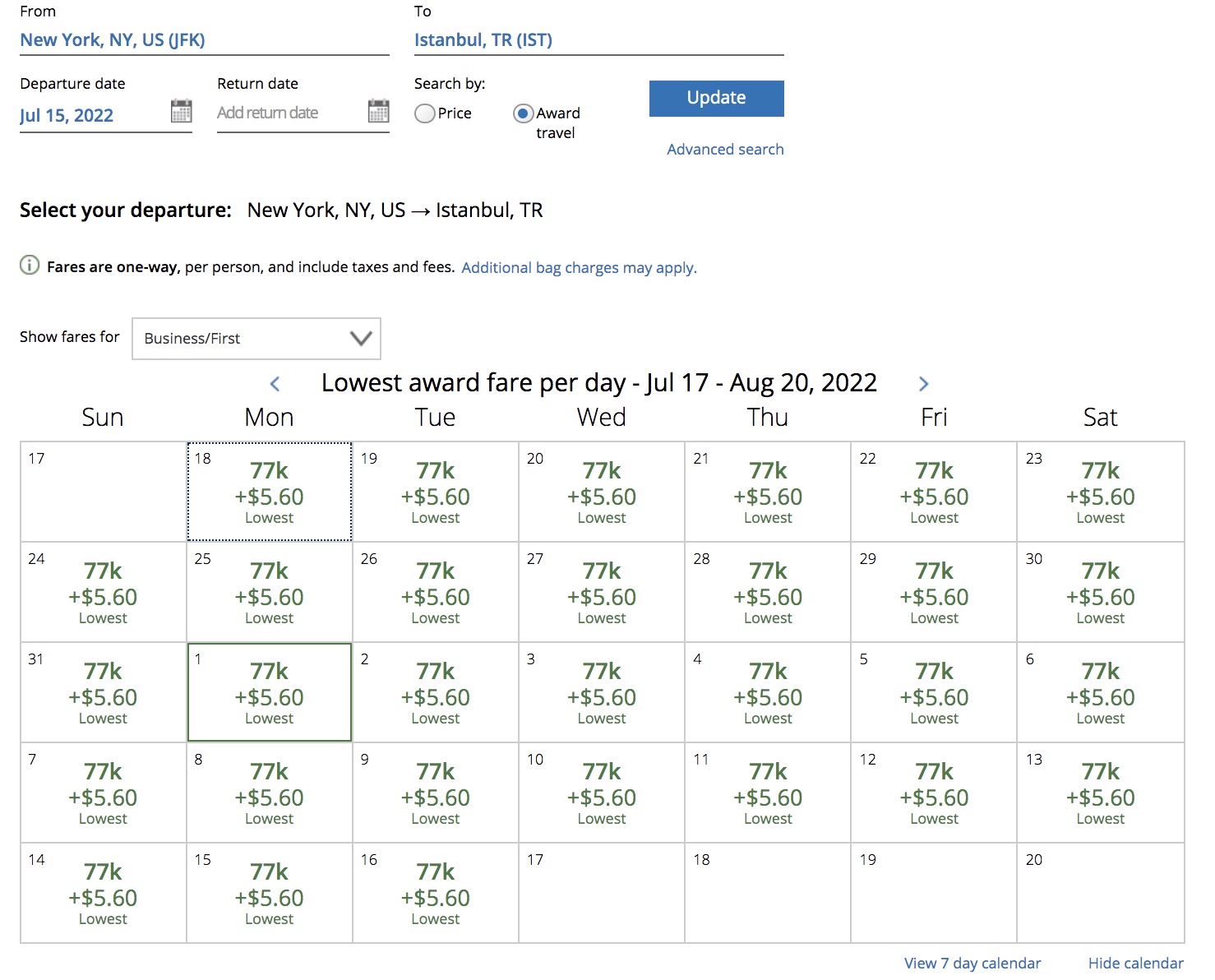Screen dimensions: 1215x980
Task: Edit the To Istanbul destination field
Action: point(598,40)
